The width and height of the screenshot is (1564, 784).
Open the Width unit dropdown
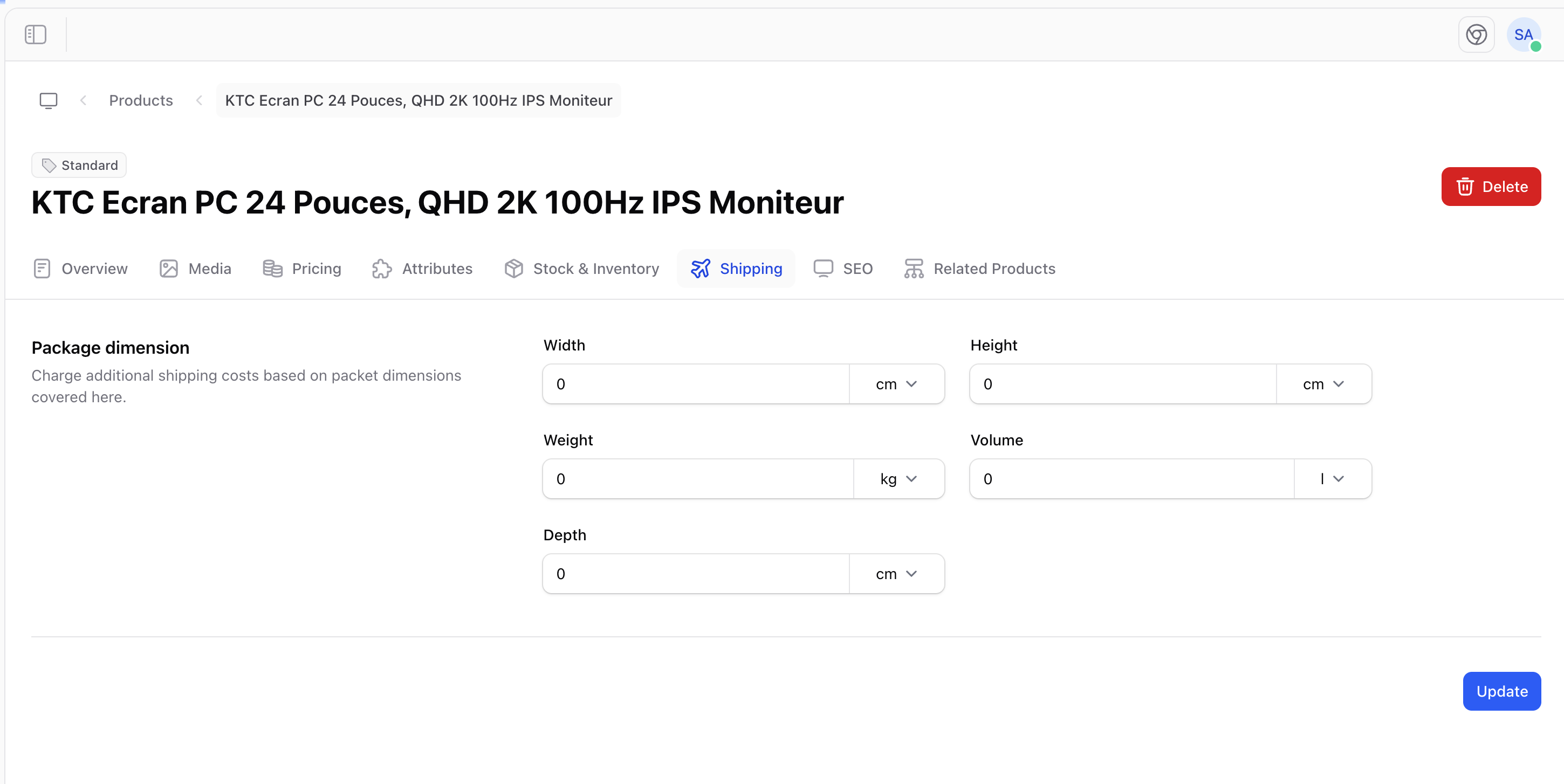[x=897, y=383]
